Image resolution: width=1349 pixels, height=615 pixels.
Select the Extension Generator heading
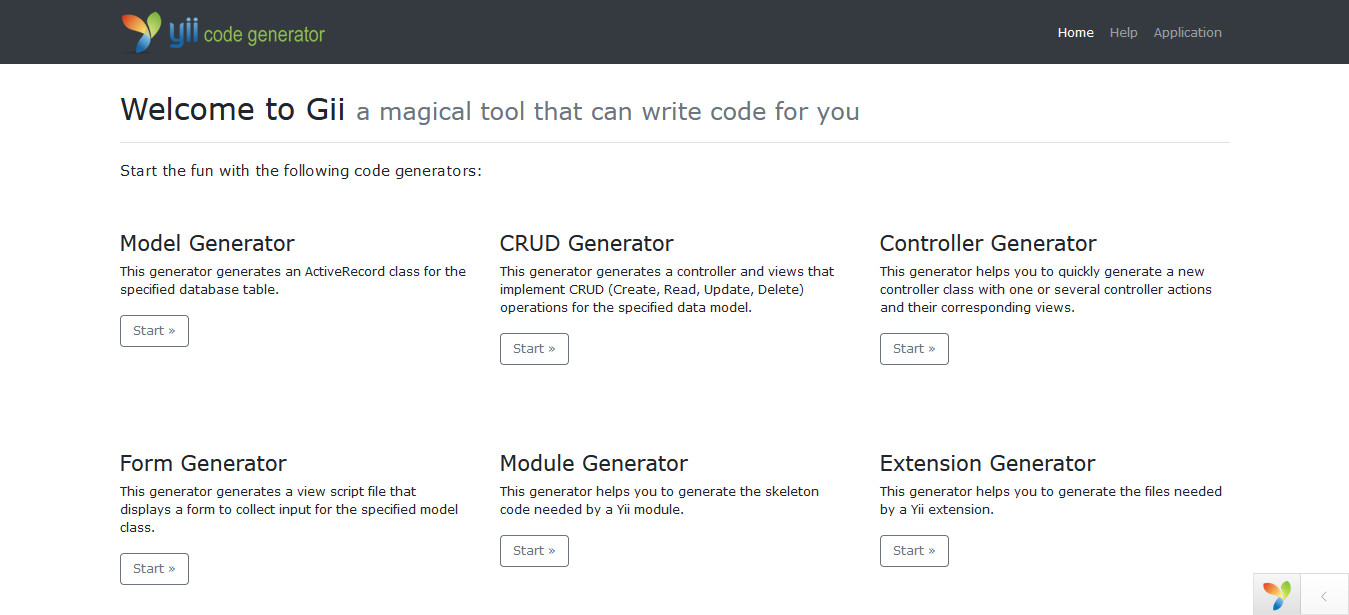(987, 463)
